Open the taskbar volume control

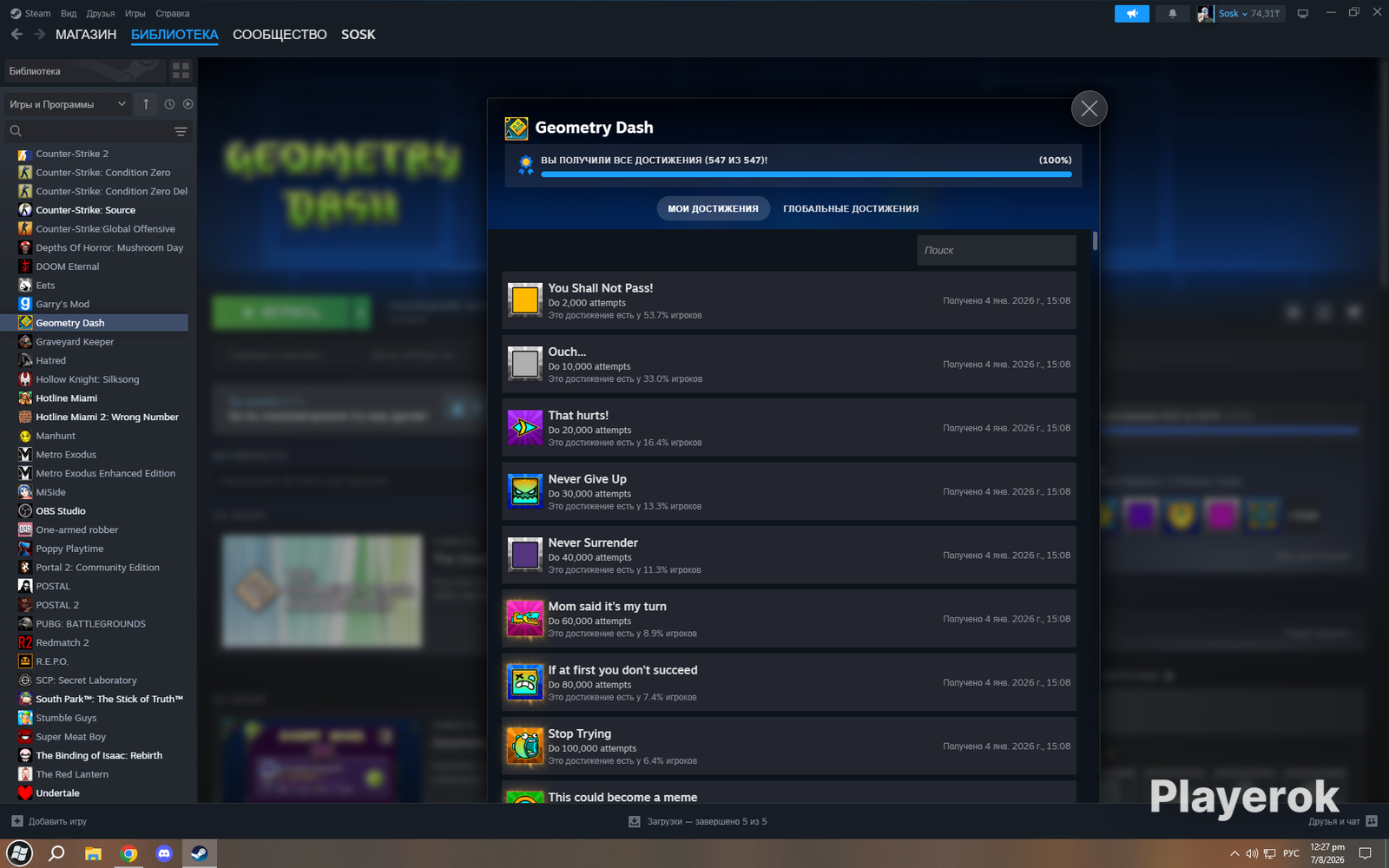[1252, 853]
